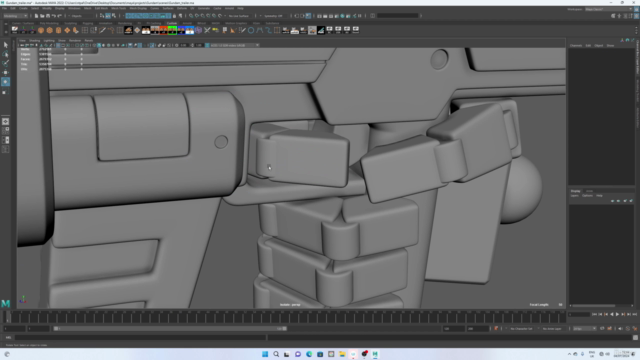Viewport: 640px width, 360px height.
Task: Open the Arnold menu
Action: pyautogui.click(x=229, y=8)
